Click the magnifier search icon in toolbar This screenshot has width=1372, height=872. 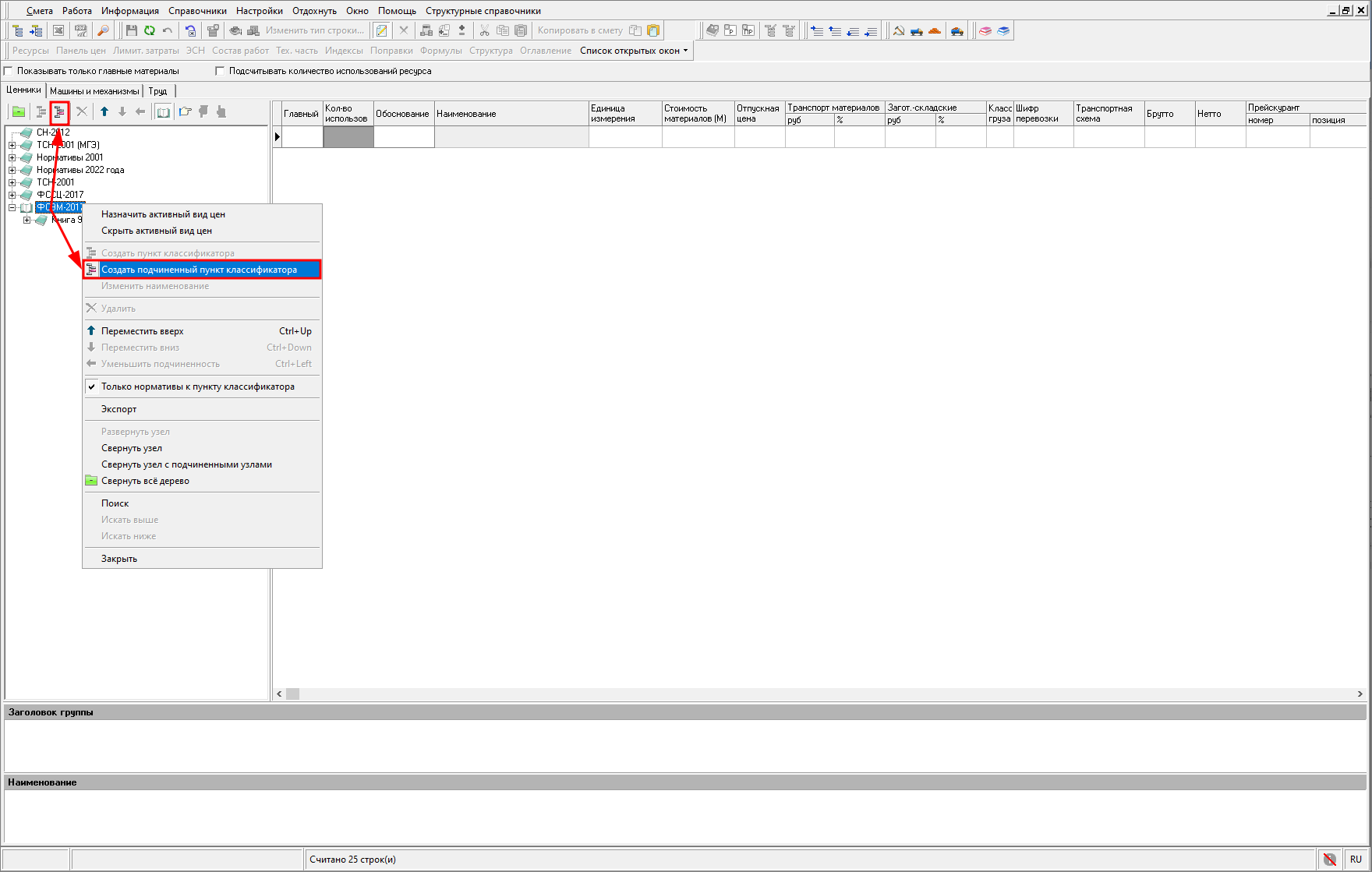point(103,31)
